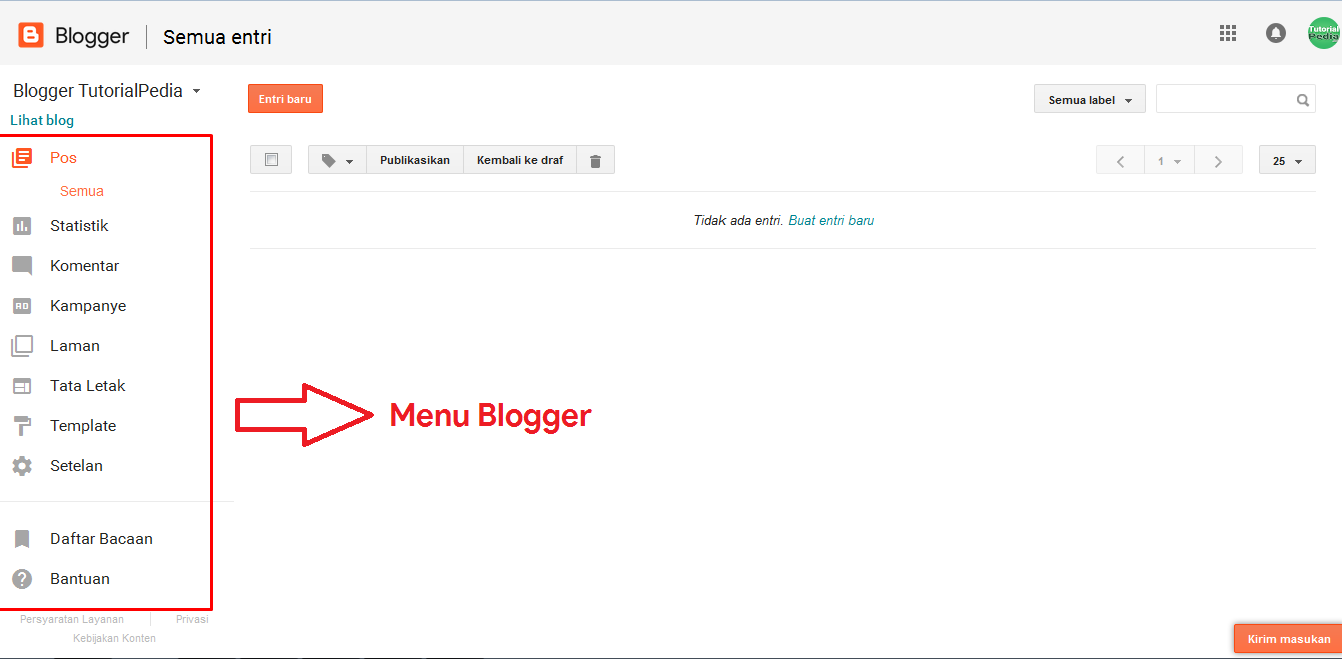Viewport: 1342px width, 659px height.
Task: Delete selected entries with trash icon
Action: coord(595,160)
